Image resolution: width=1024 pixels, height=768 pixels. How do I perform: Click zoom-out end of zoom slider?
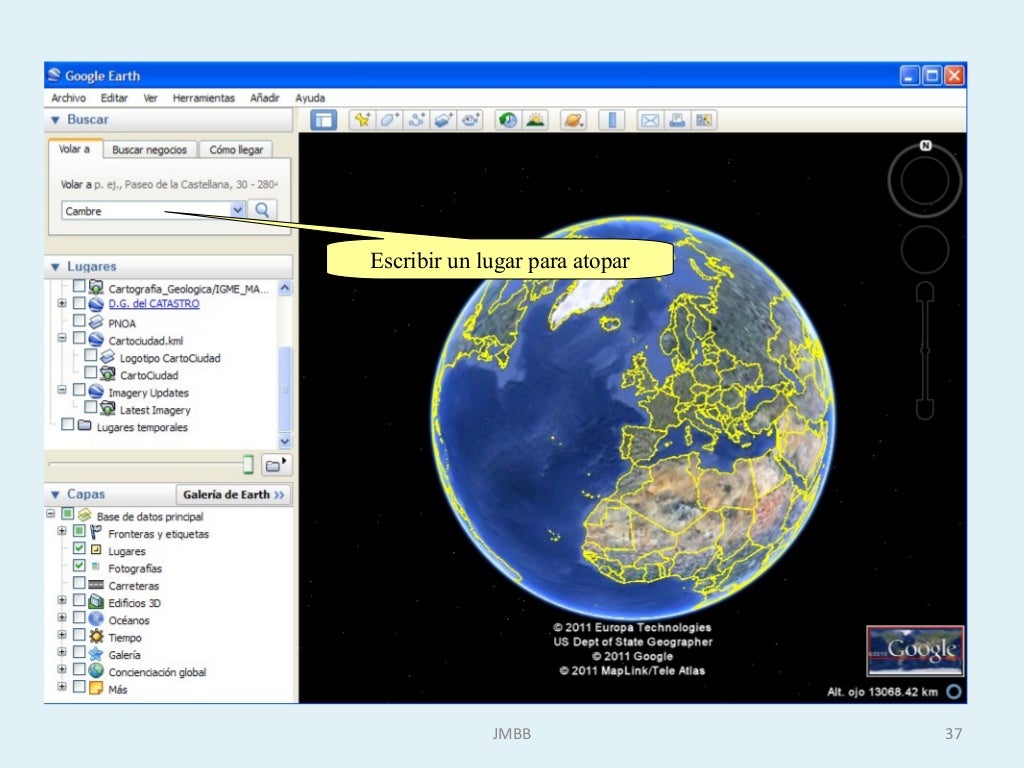pos(925,410)
